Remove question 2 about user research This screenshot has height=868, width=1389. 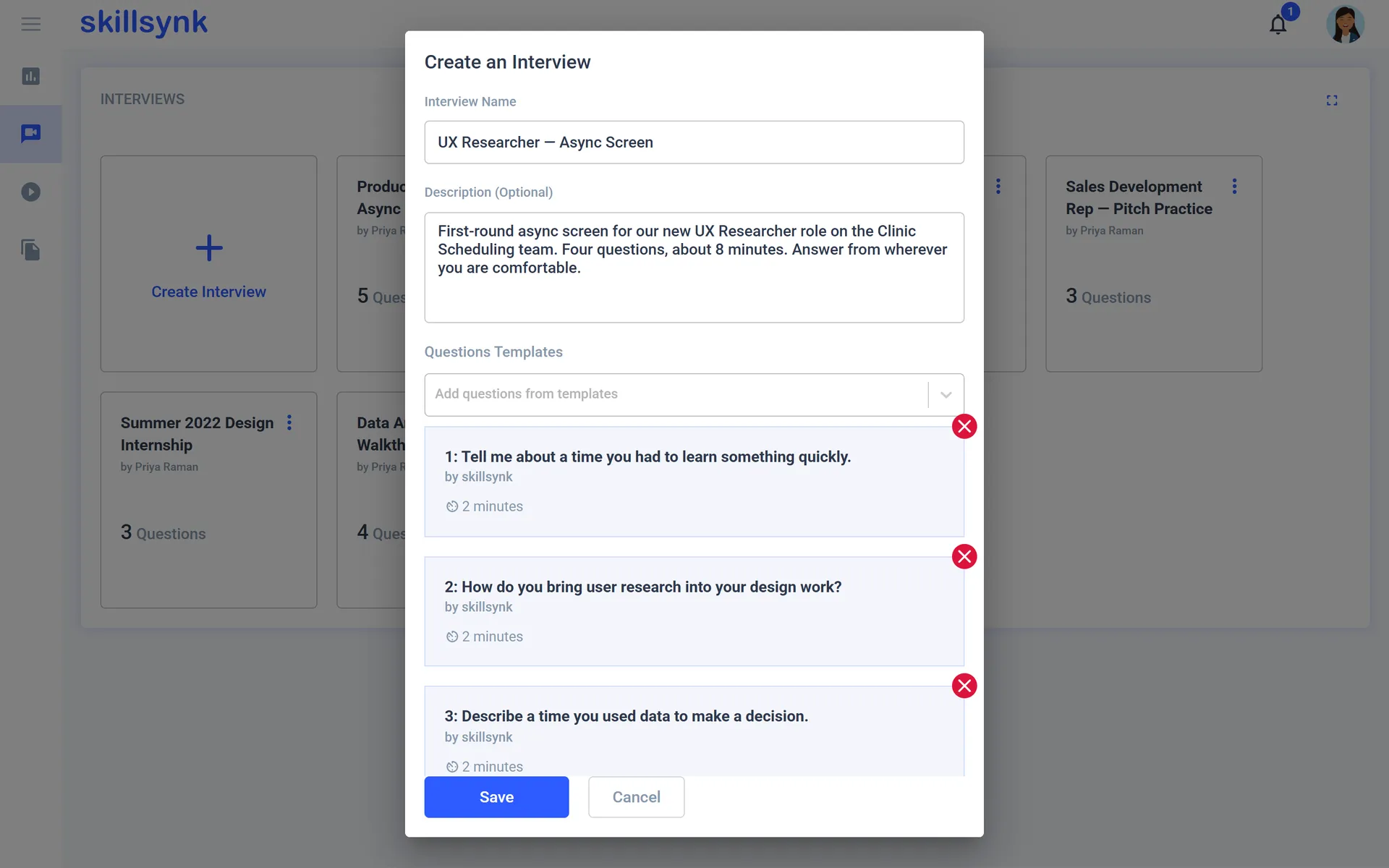[x=964, y=556]
